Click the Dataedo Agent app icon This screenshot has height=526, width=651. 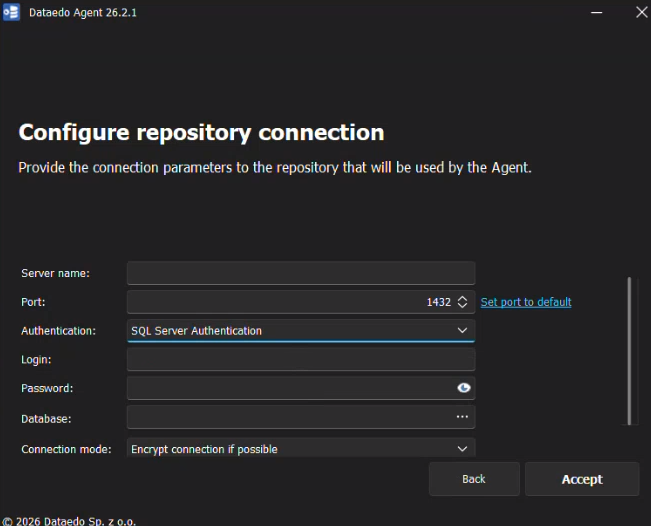[x=11, y=12]
